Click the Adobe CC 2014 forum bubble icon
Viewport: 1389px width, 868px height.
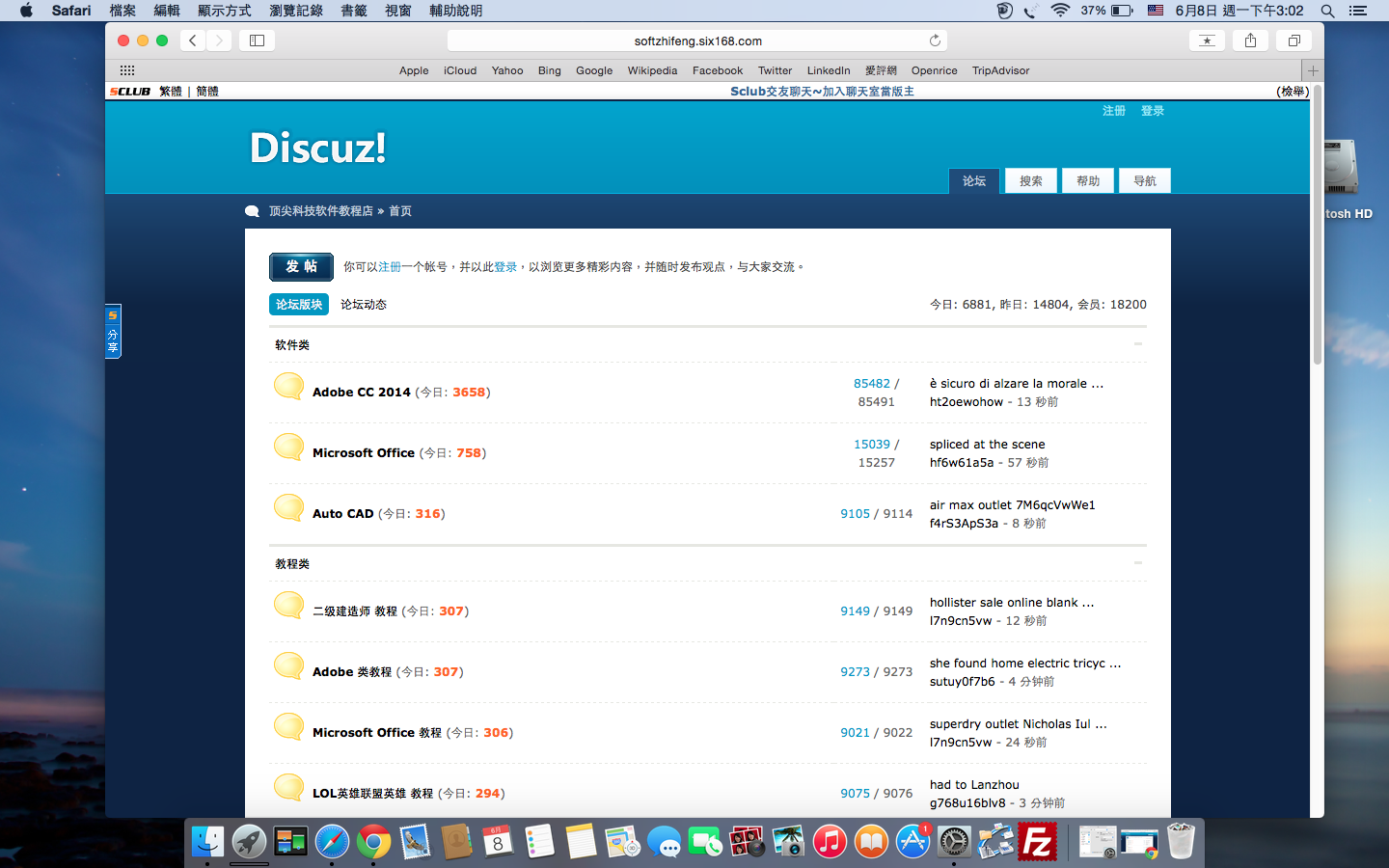point(288,387)
